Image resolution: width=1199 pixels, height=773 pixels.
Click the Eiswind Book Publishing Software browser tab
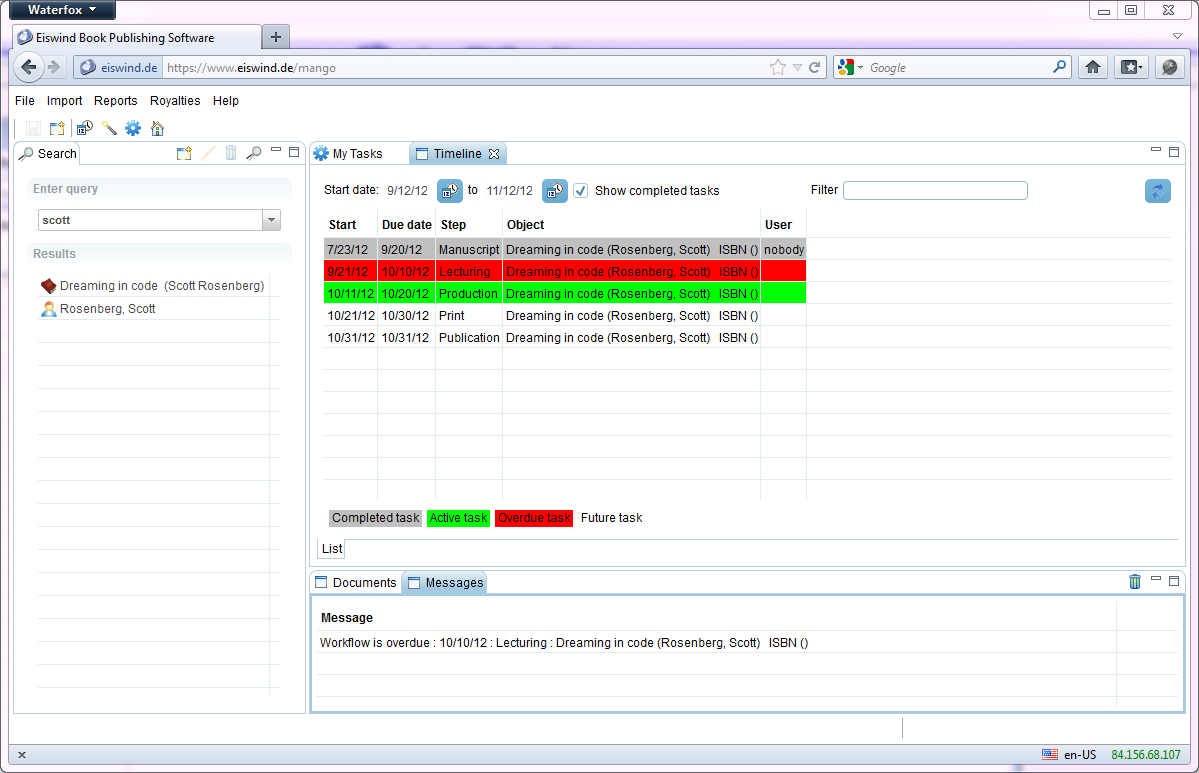tap(138, 37)
